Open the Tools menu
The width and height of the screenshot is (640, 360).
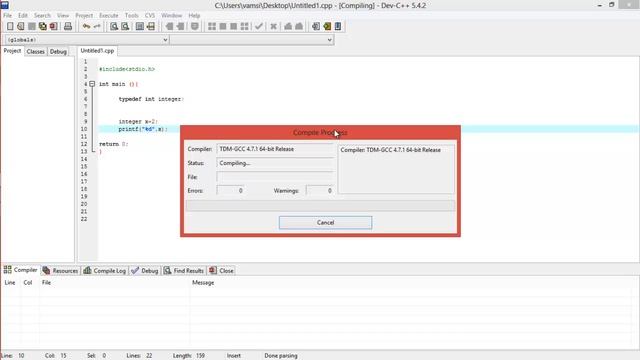pyautogui.click(x=131, y=15)
